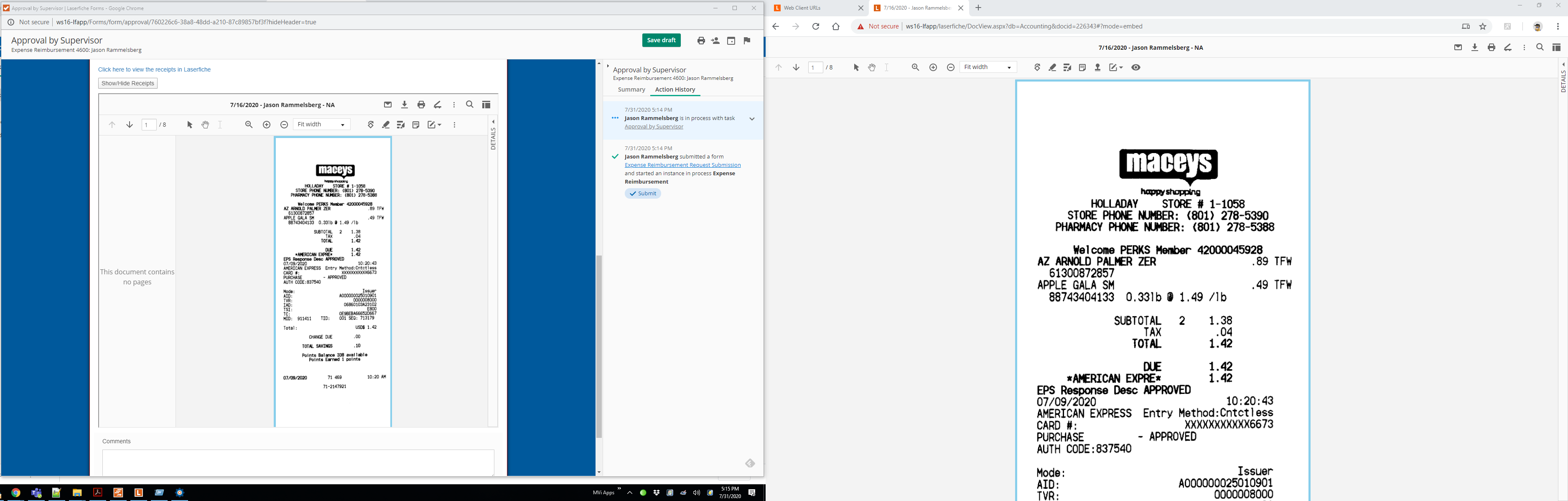The width and height of the screenshot is (1568, 501).
Task: Print the approval form
Action: pos(700,41)
